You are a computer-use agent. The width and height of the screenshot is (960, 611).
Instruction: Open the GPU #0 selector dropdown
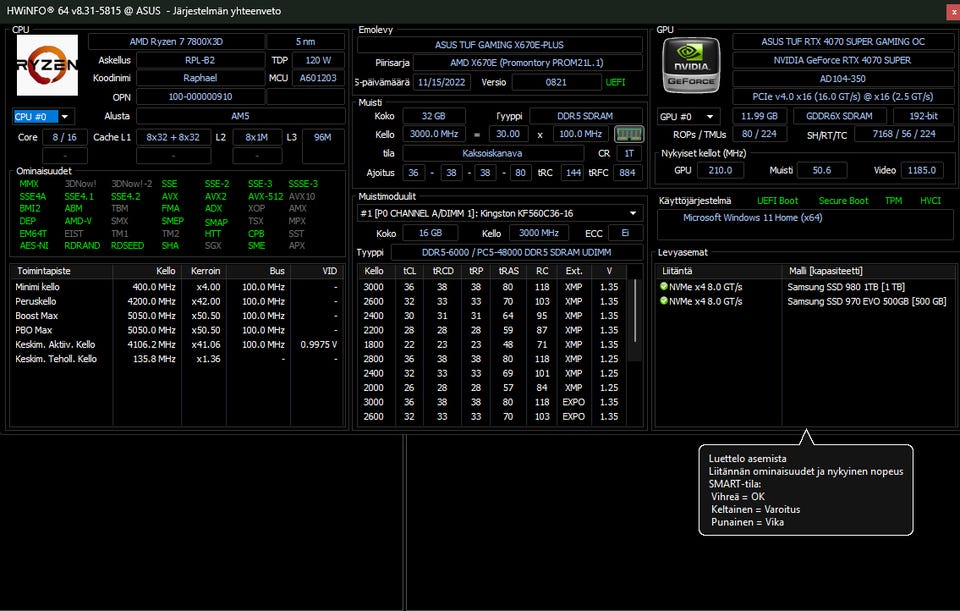[712, 117]
